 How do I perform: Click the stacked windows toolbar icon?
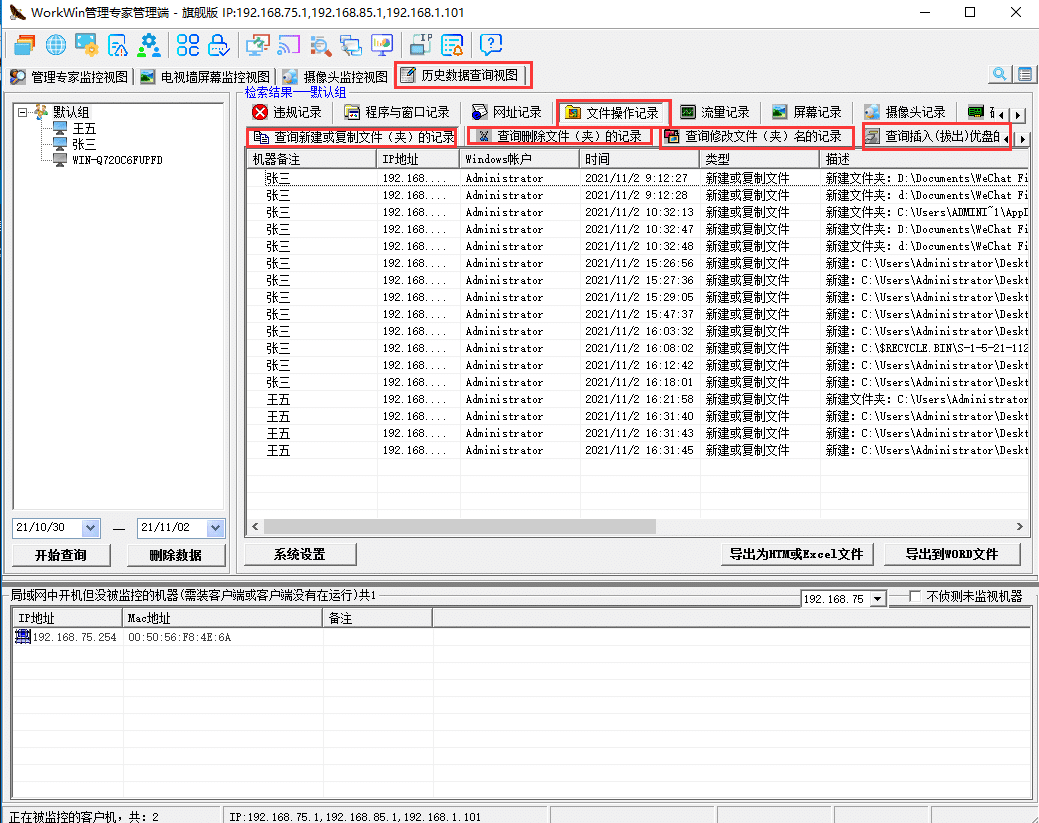click(25, 45)
